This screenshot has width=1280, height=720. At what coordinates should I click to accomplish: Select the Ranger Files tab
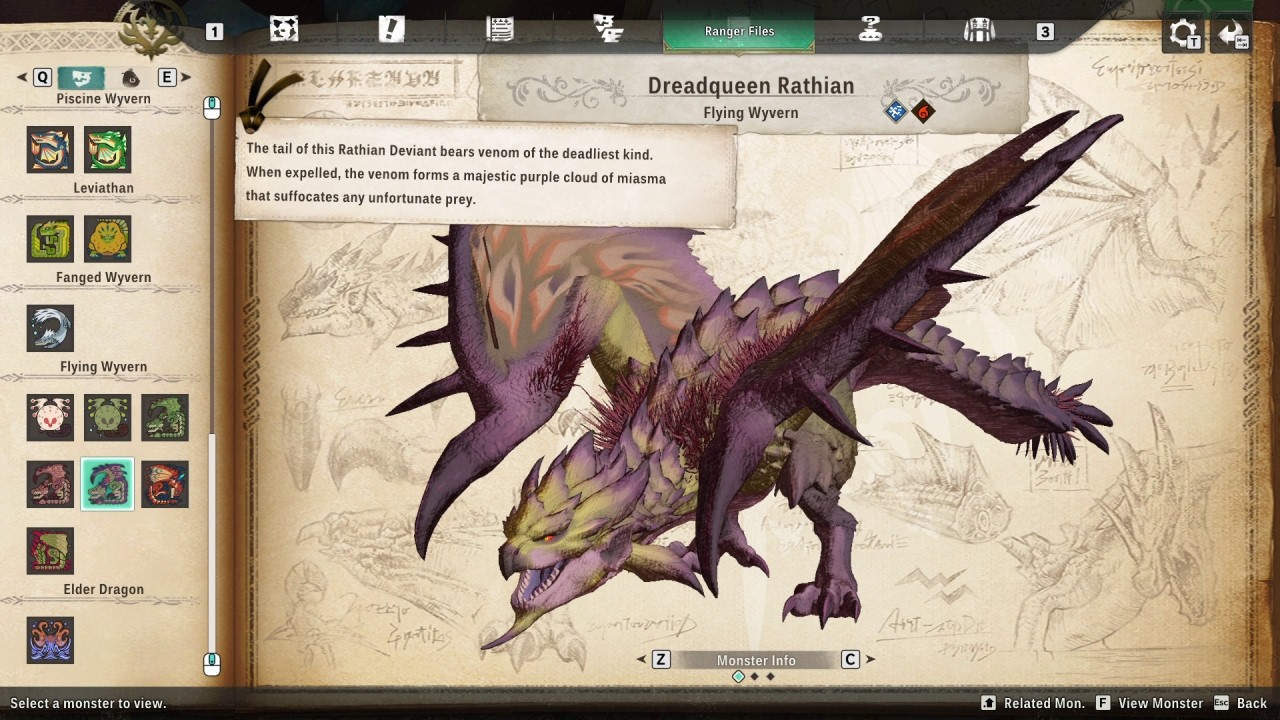pyautogui.click(x=739, y=31)
